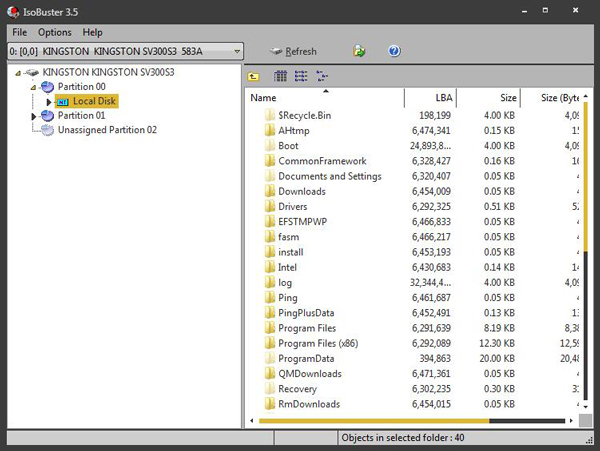Select the EFSTMPWP folder icon
The image size is (600, 451).
(270, 221)
